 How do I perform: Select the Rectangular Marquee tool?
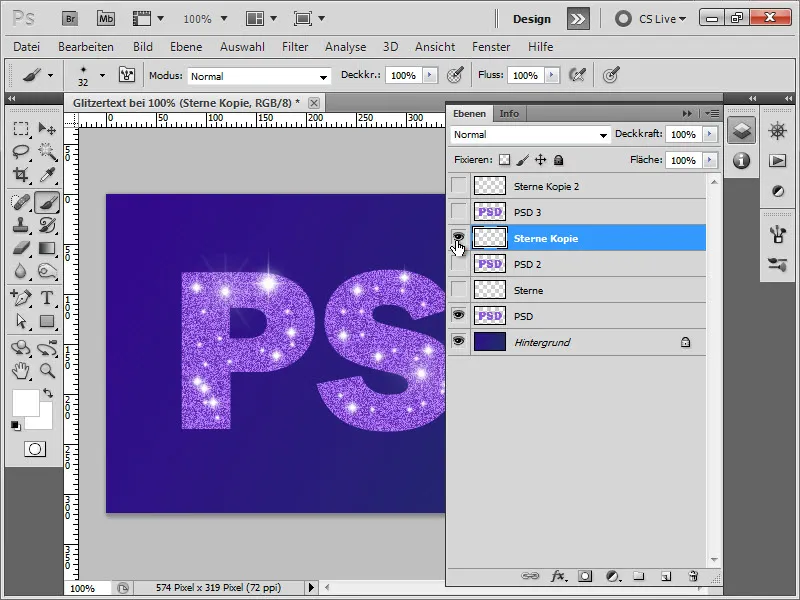[x=21, y=129]
